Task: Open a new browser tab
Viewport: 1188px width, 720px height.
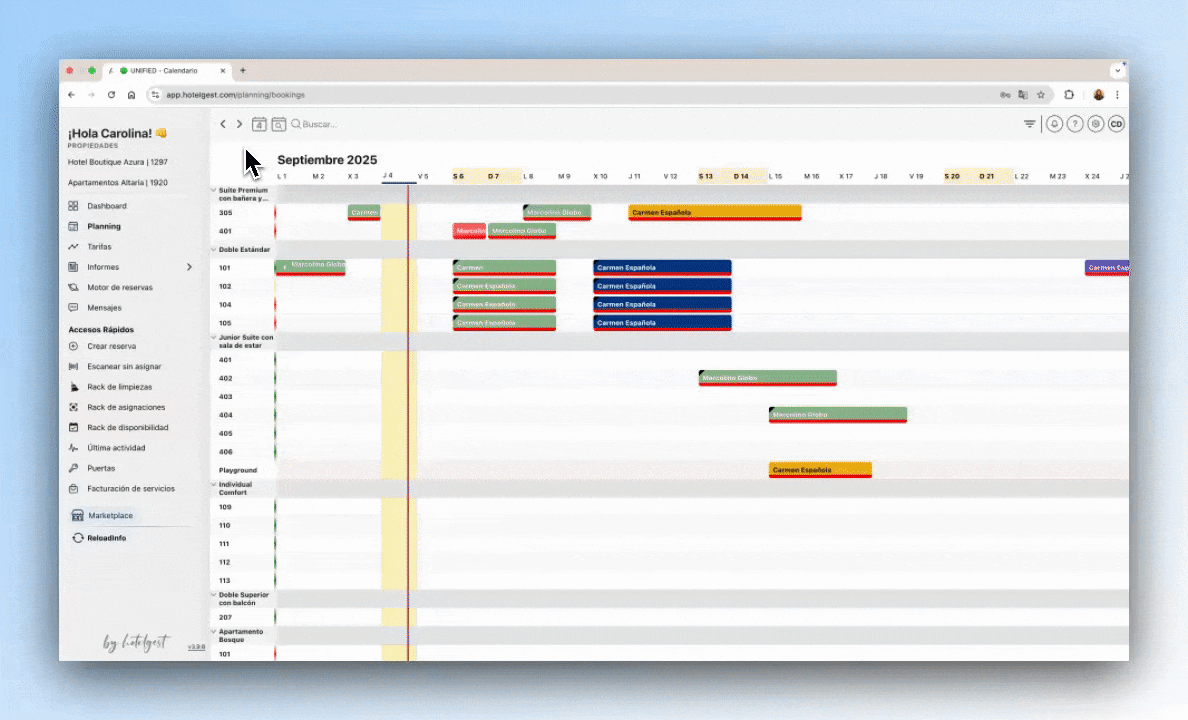Action: (x=243, y=70)
